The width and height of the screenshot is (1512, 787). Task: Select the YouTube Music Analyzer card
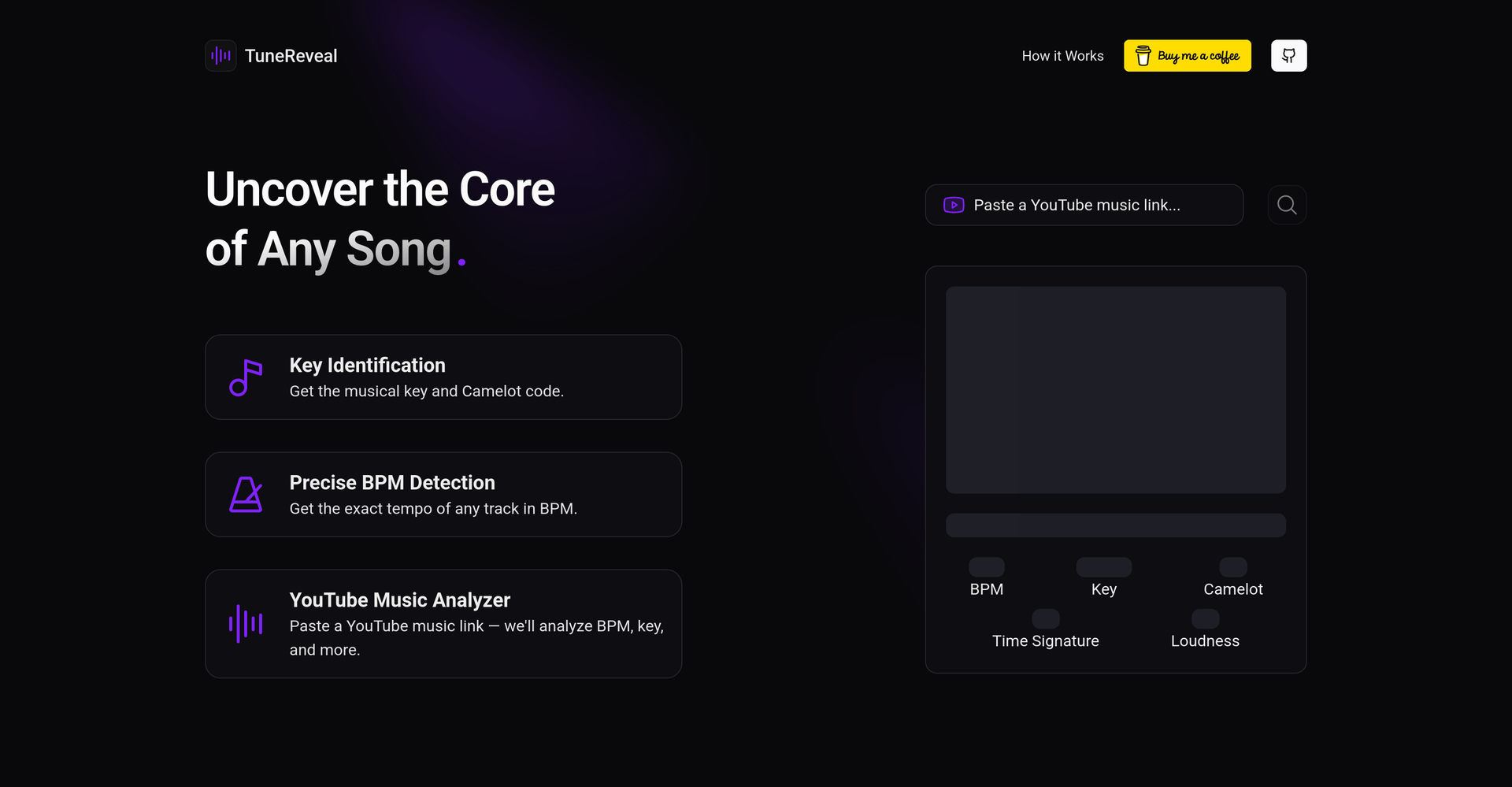[443, 624]
